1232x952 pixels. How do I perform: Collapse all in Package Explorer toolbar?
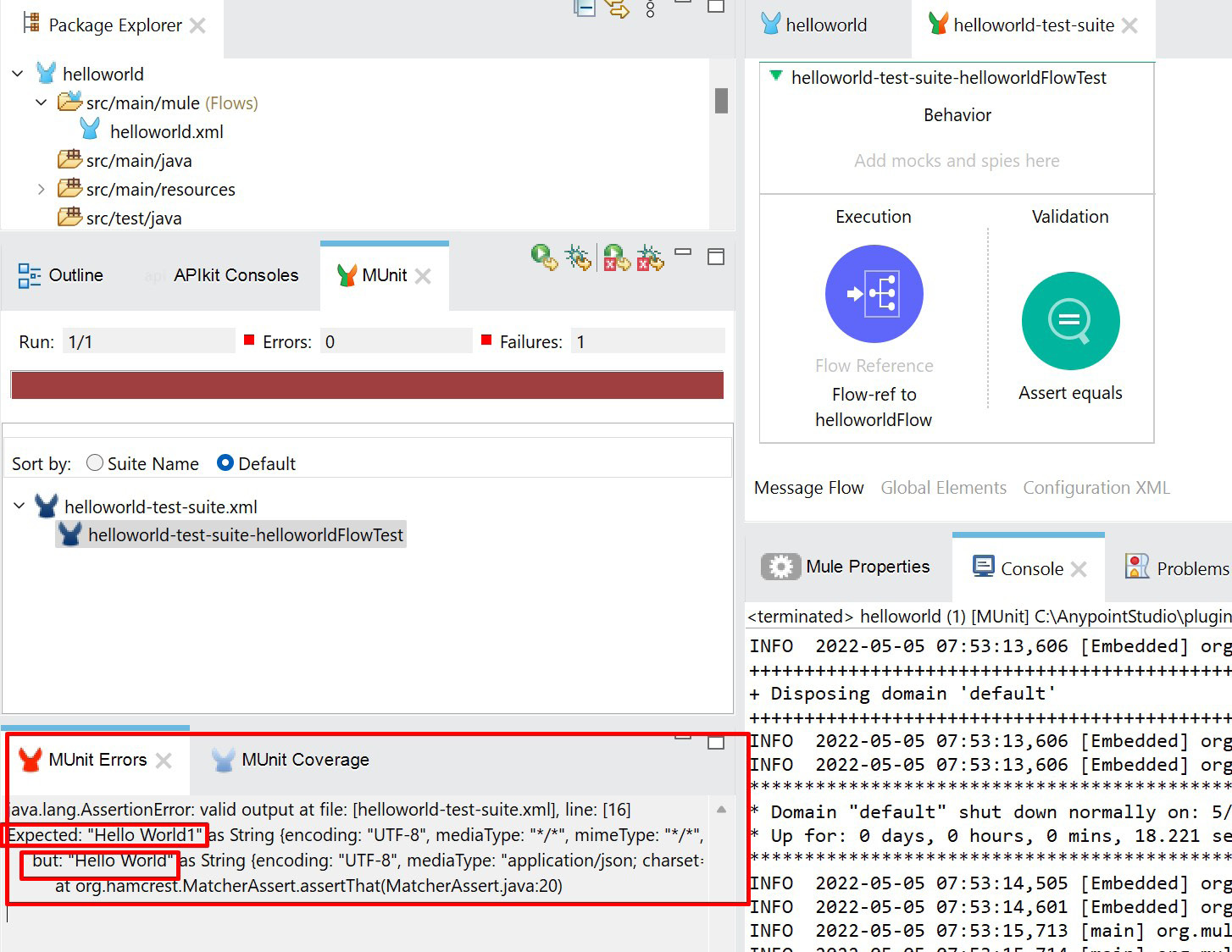(x=585, y=8)
